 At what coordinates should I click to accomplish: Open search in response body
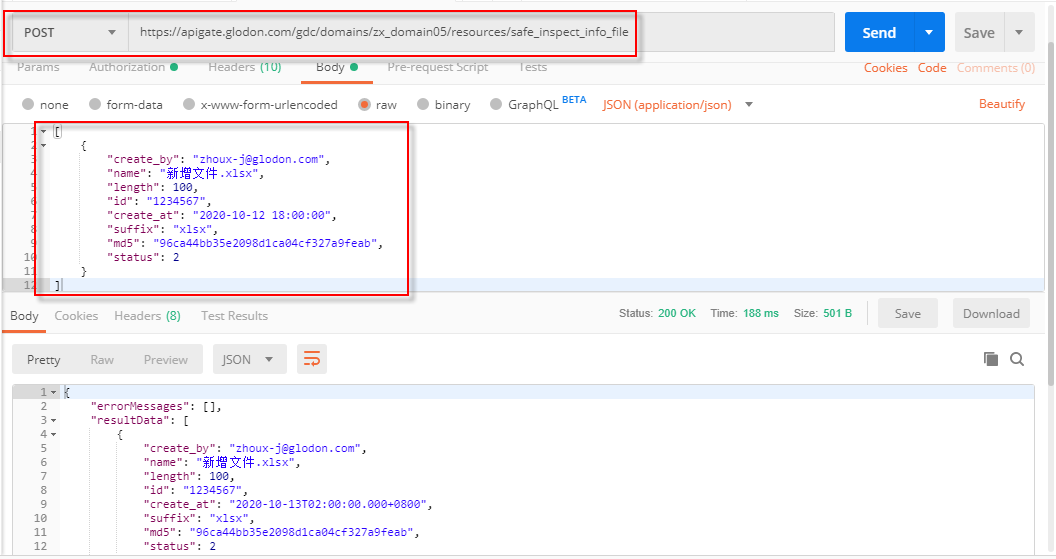[x=1017, y=359]
